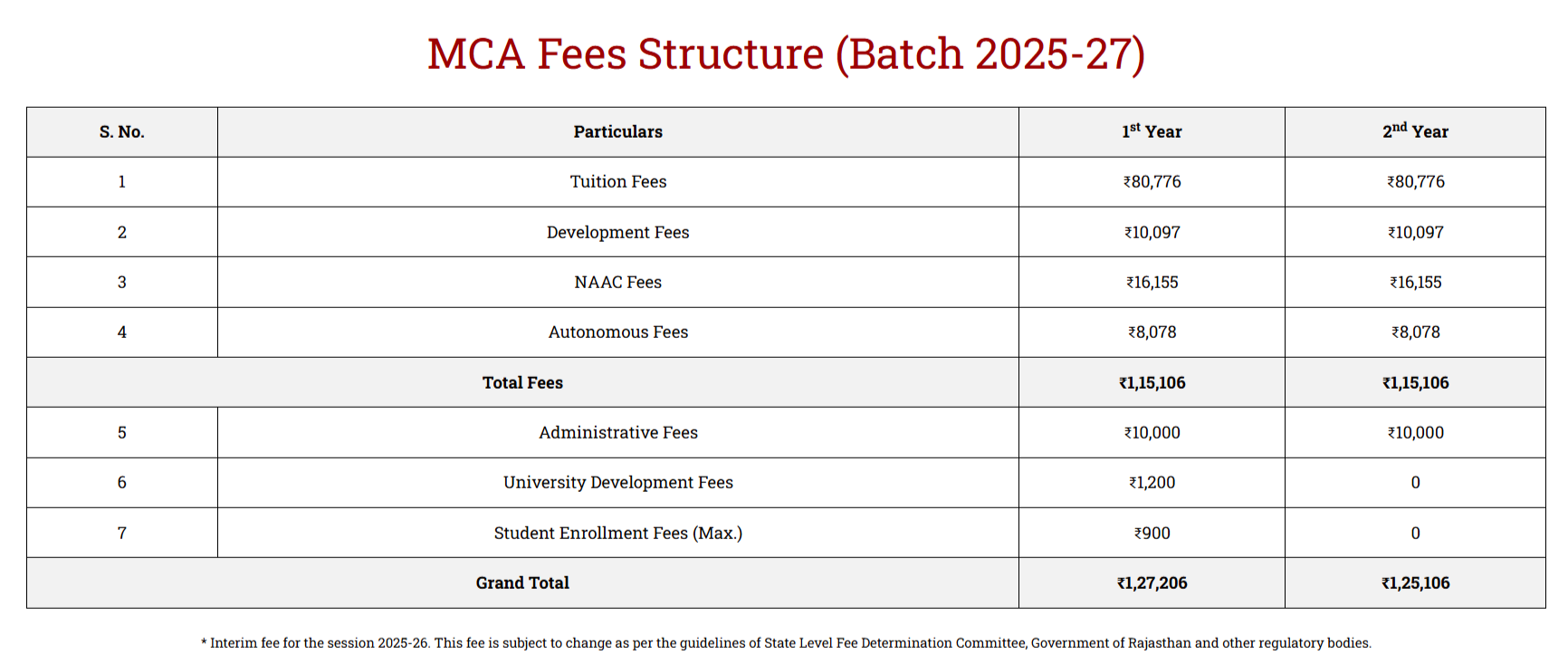Click the interim fee footnote text

[x=786, y=643]
